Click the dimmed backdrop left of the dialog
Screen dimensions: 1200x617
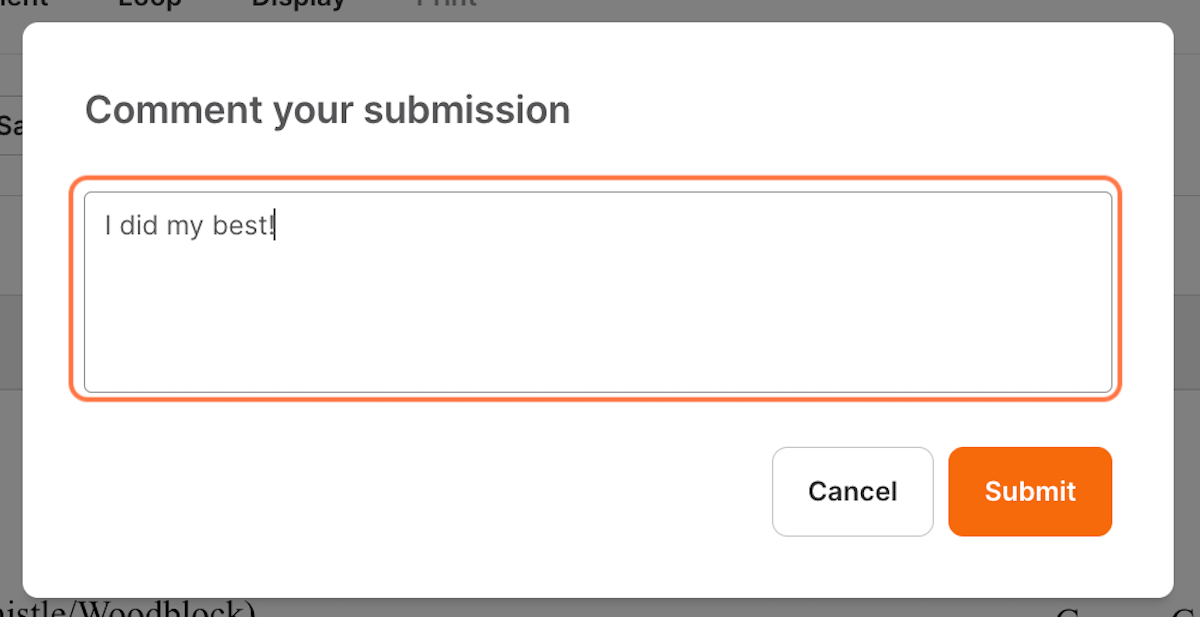[x=10, y=300]
